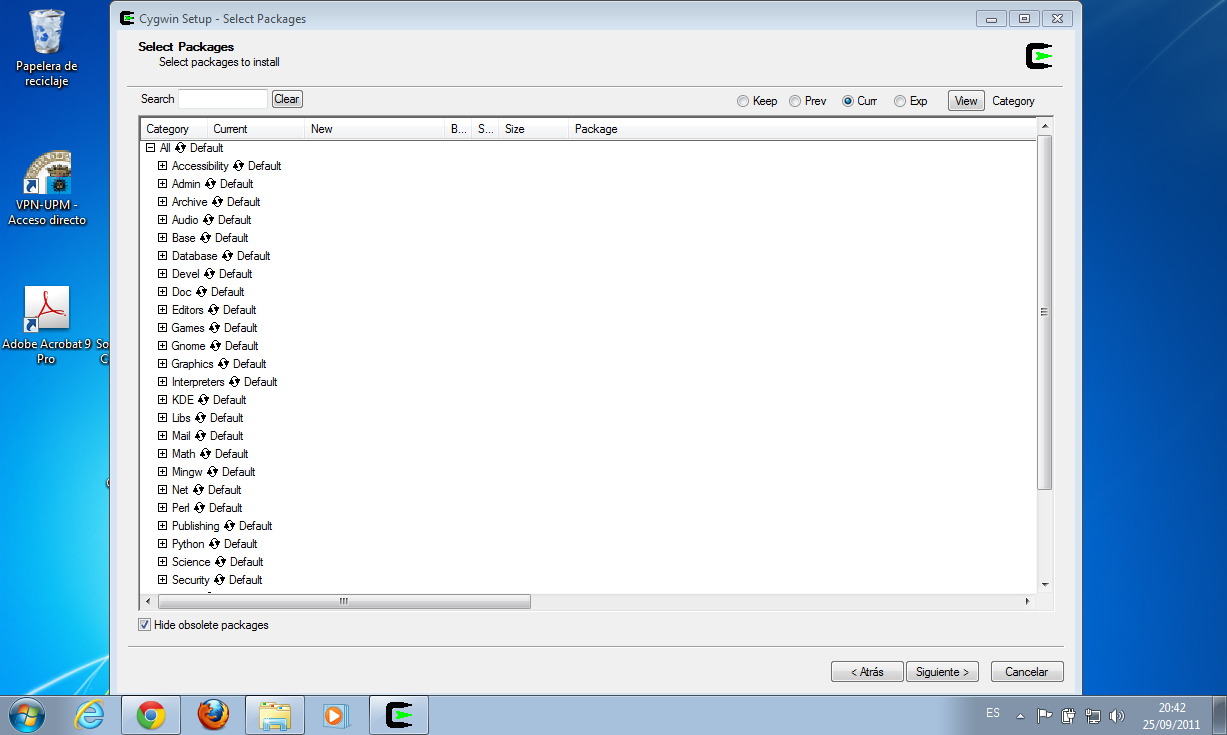The width and height of the screenshot is (1227, 735).
Task: Click the cycle icon next to Admin
Action: [x=211, y=184]
